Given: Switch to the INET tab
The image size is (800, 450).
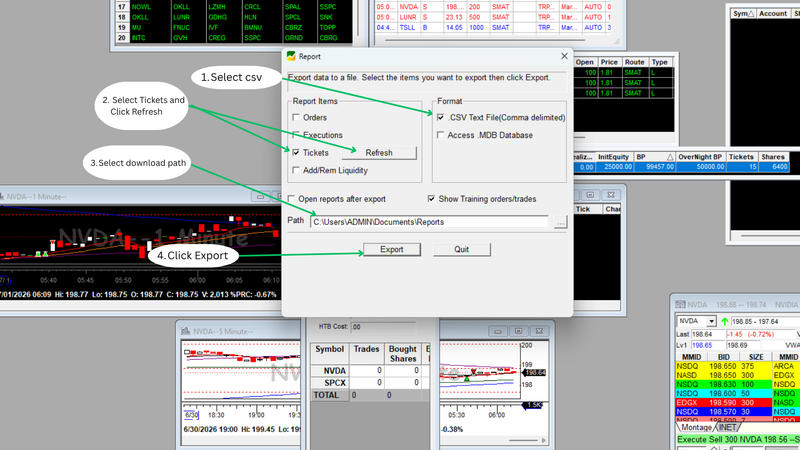Looking at the screenshot, I should click(x=728, y=428).
